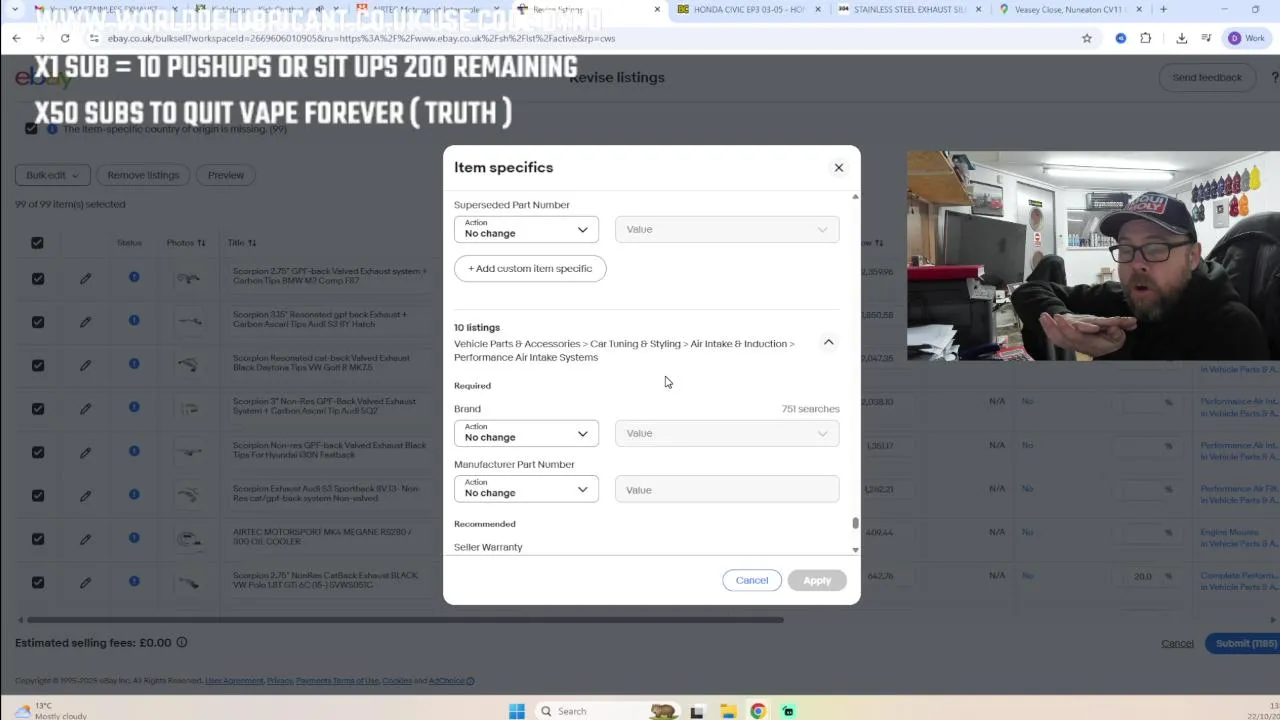Uncheck the Hyundai i30N Fastback listing
This screenshot has width=1280, height=720.
point(37,452)
